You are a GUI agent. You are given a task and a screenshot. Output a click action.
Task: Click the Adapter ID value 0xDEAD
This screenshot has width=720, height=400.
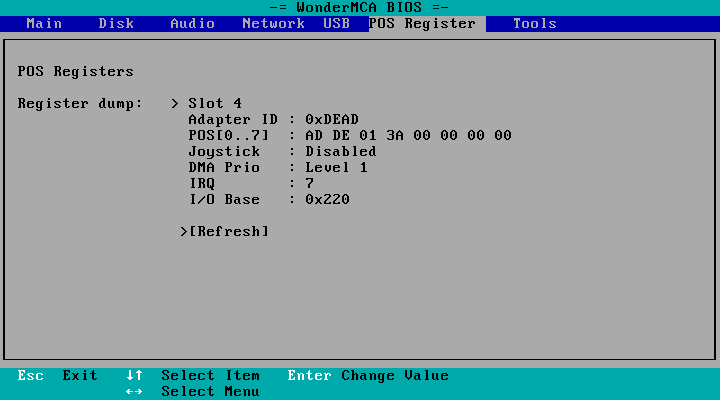click(332, 119)
